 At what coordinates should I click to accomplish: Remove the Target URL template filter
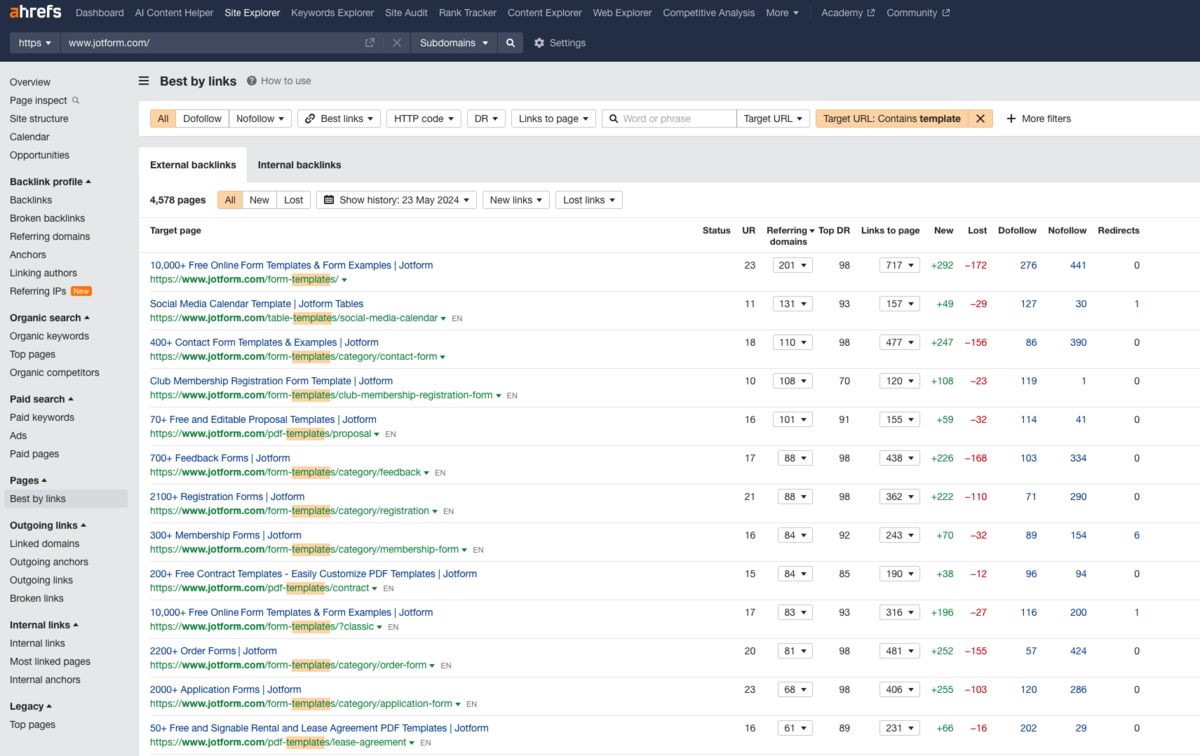coord(980,118)
